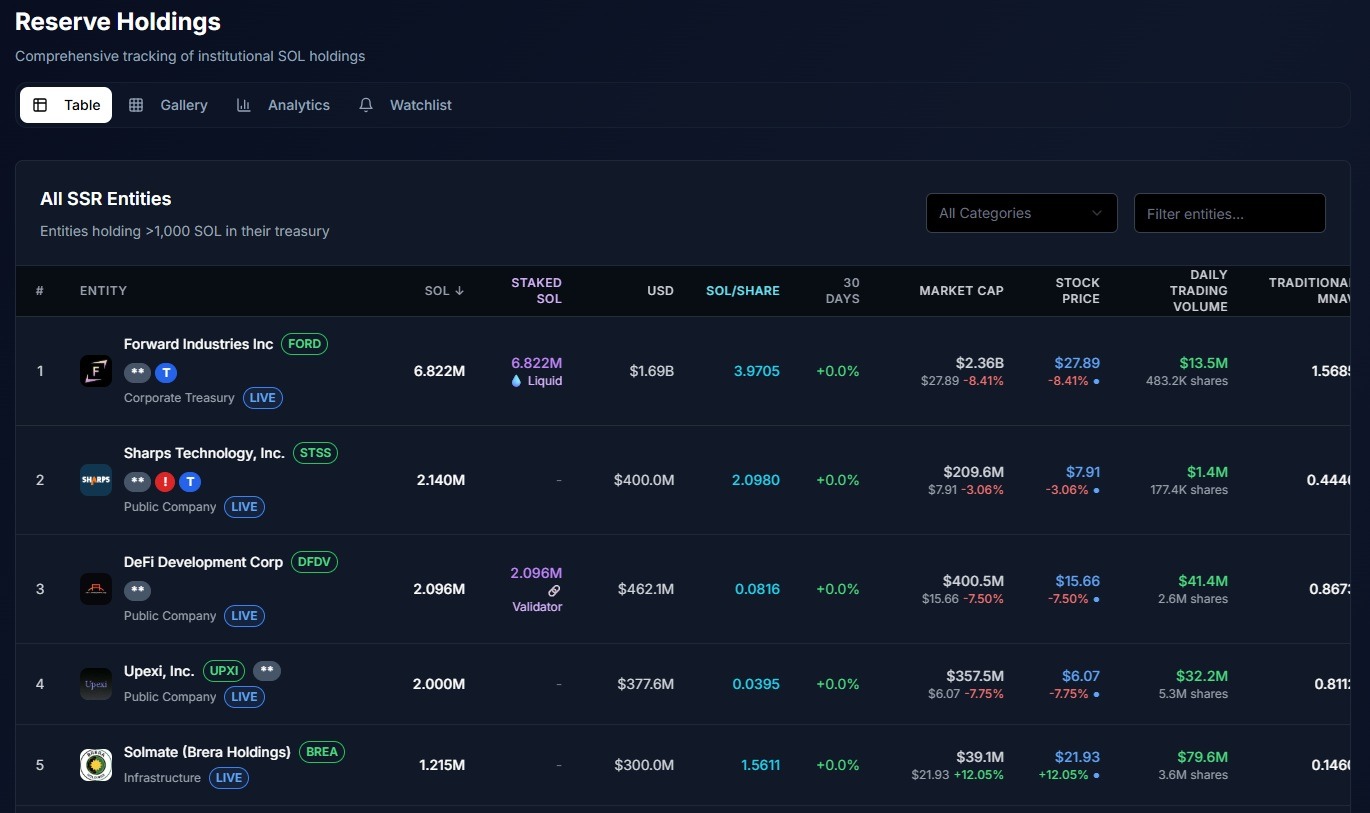Image resolution: width=1370 pixels, height=813 pixels.
Task: Sort by DAILY TRADING VOLUME column header
Action: click(x=1198, y=291)
